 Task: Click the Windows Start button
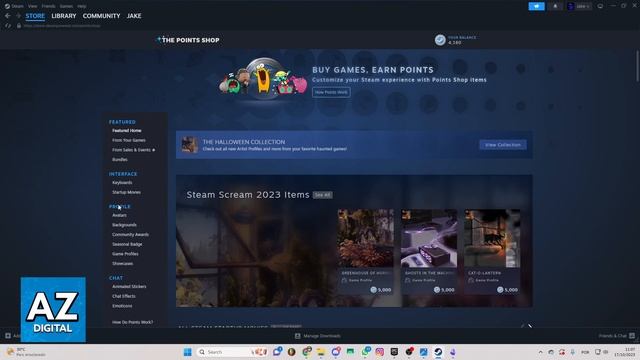tap(187, 352)
